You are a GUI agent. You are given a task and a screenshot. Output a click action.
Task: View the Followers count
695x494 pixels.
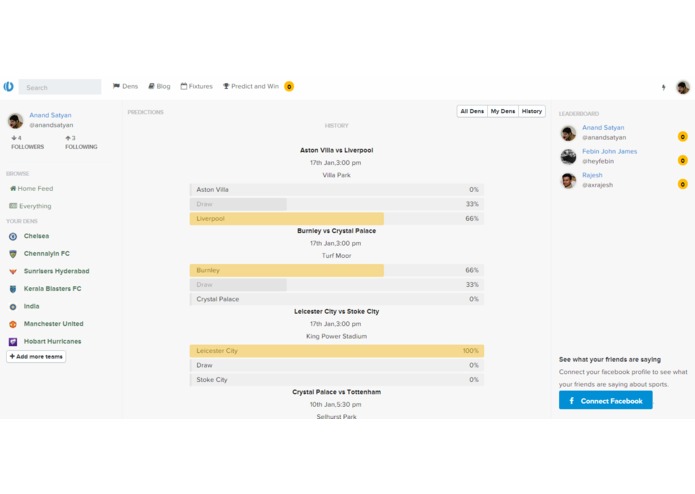coord(27,142)
